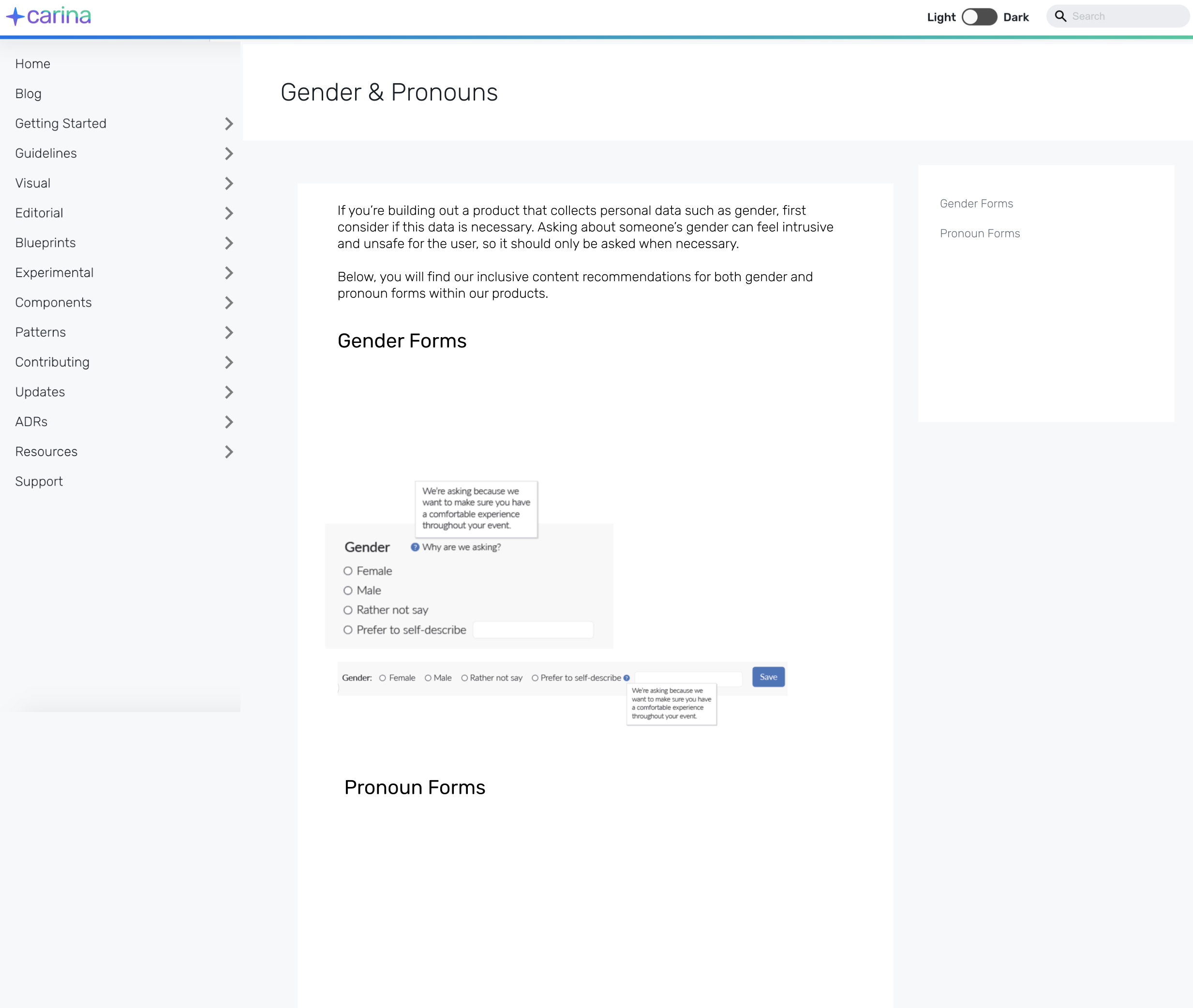Expand the Visual chevron icon
This screenshot has width=1193, height=1008.
point(229,183)
